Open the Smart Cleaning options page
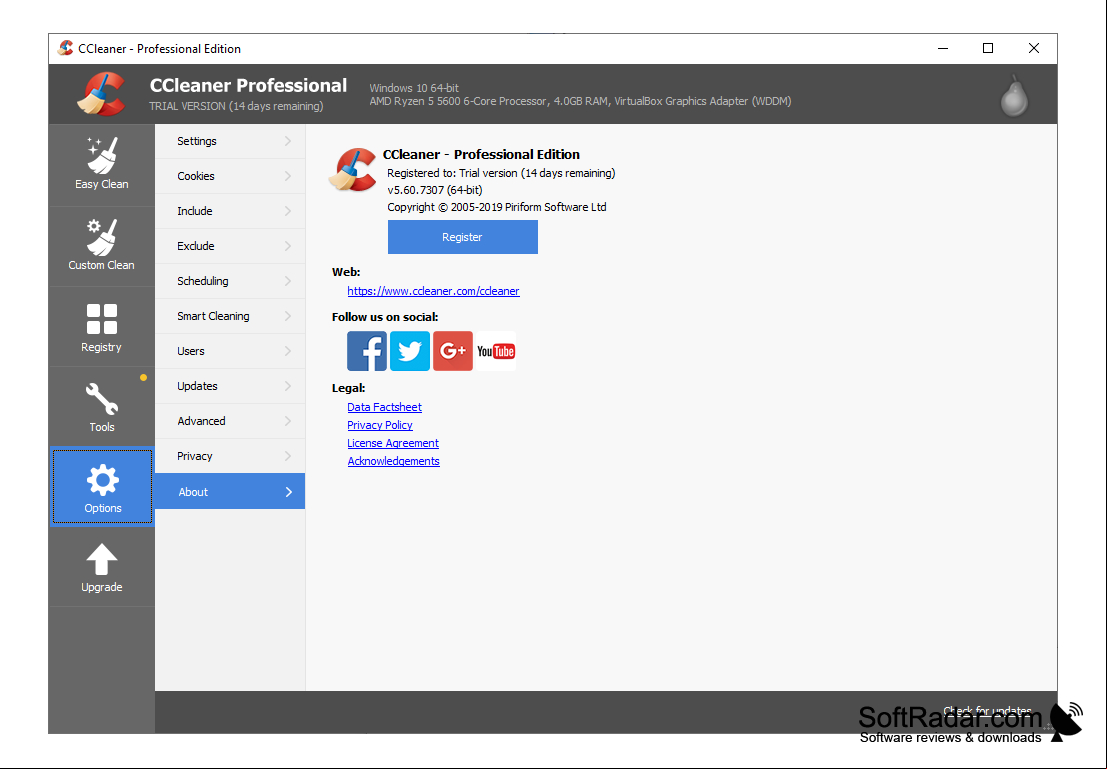1107x769 pixels. 230,316
